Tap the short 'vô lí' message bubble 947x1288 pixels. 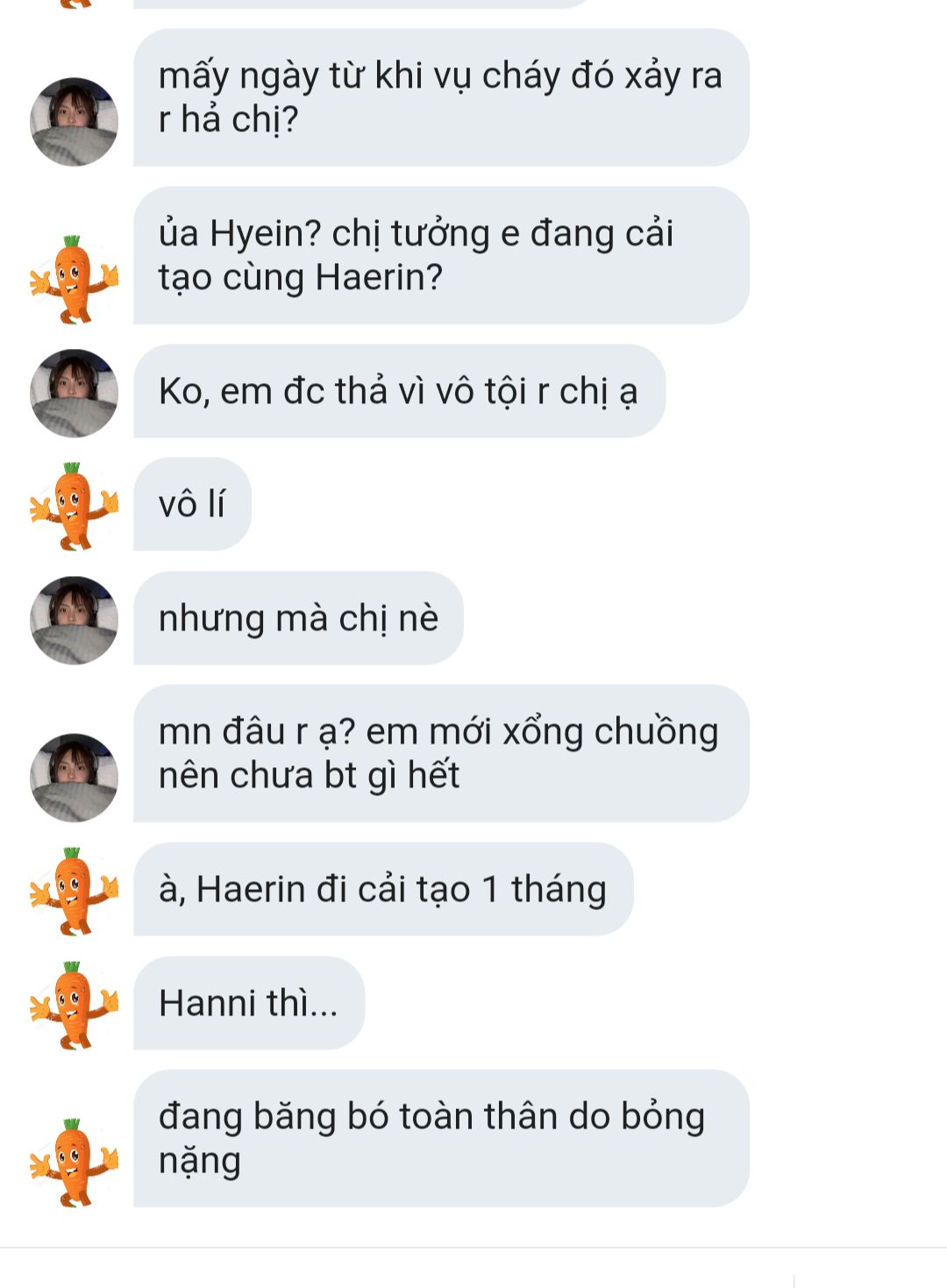[x=192, y=504]
